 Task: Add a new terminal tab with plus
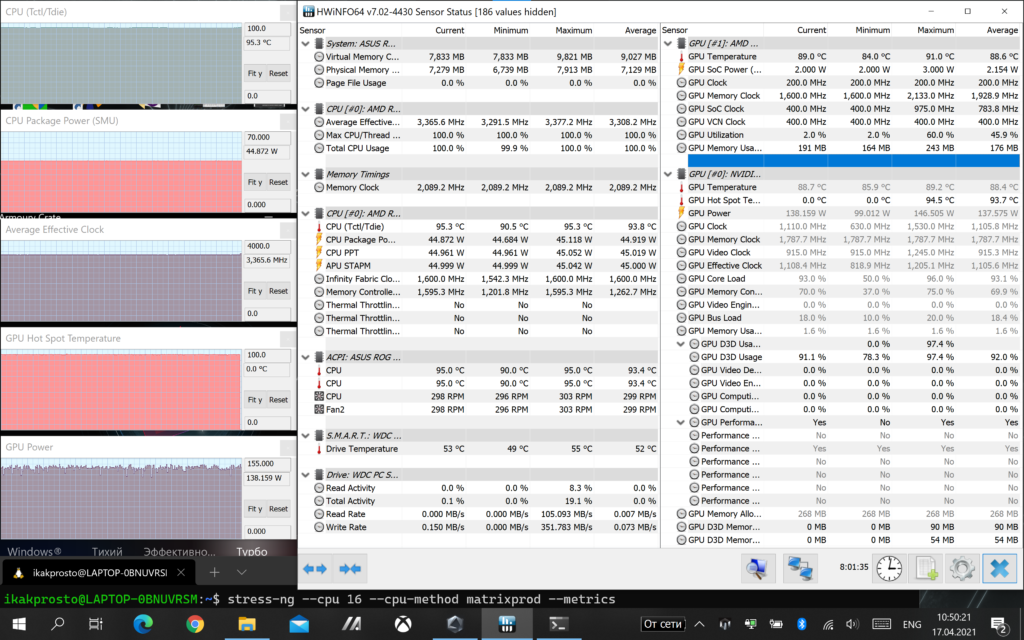coord(214,573)
